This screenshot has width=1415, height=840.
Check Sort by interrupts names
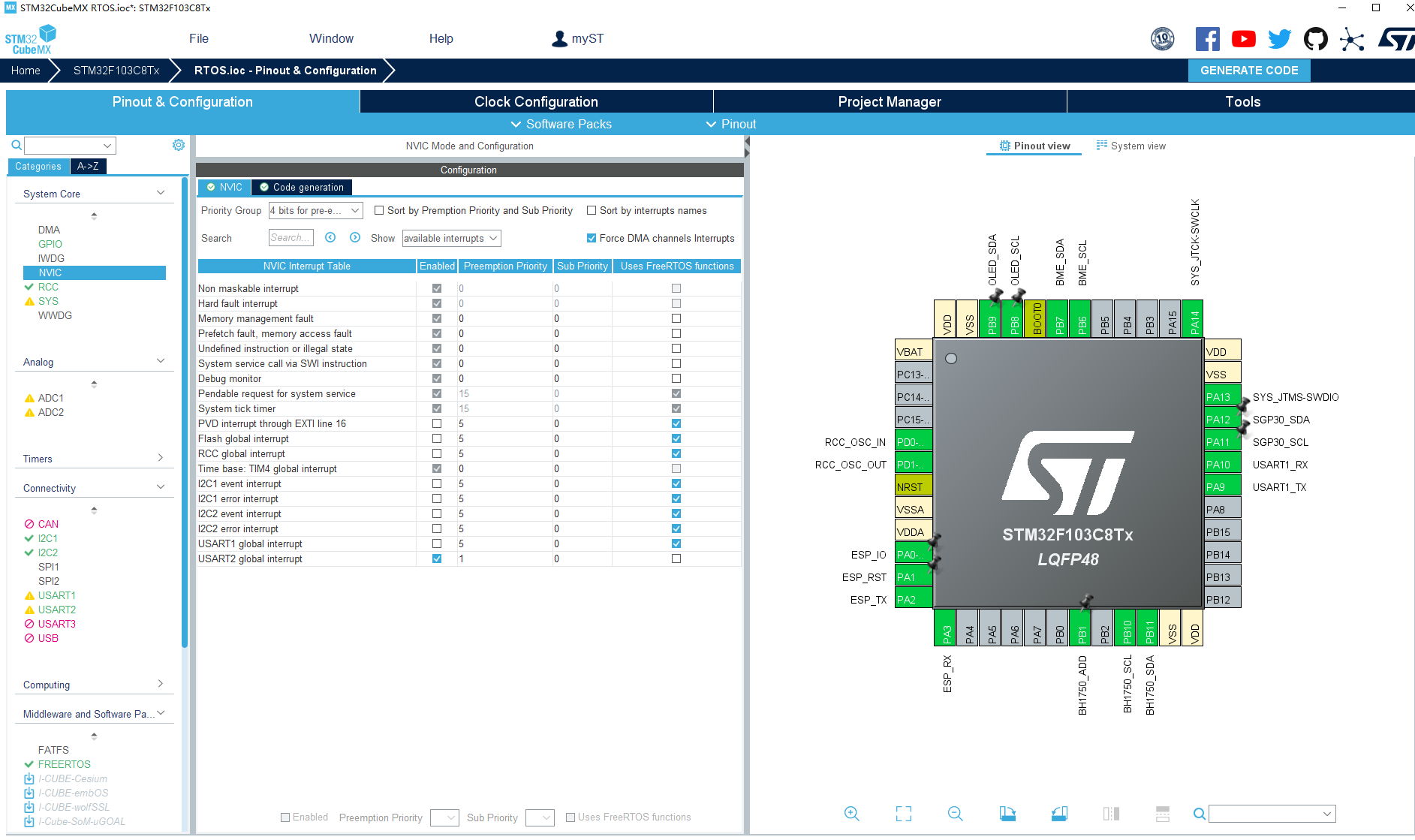click(x=592, y=210)
